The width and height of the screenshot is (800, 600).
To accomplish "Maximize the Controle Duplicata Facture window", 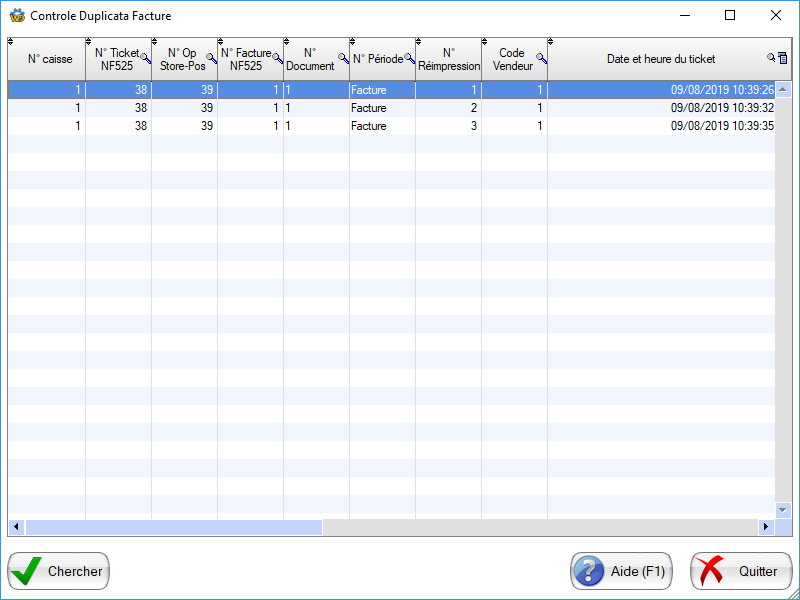I will 730,16.
